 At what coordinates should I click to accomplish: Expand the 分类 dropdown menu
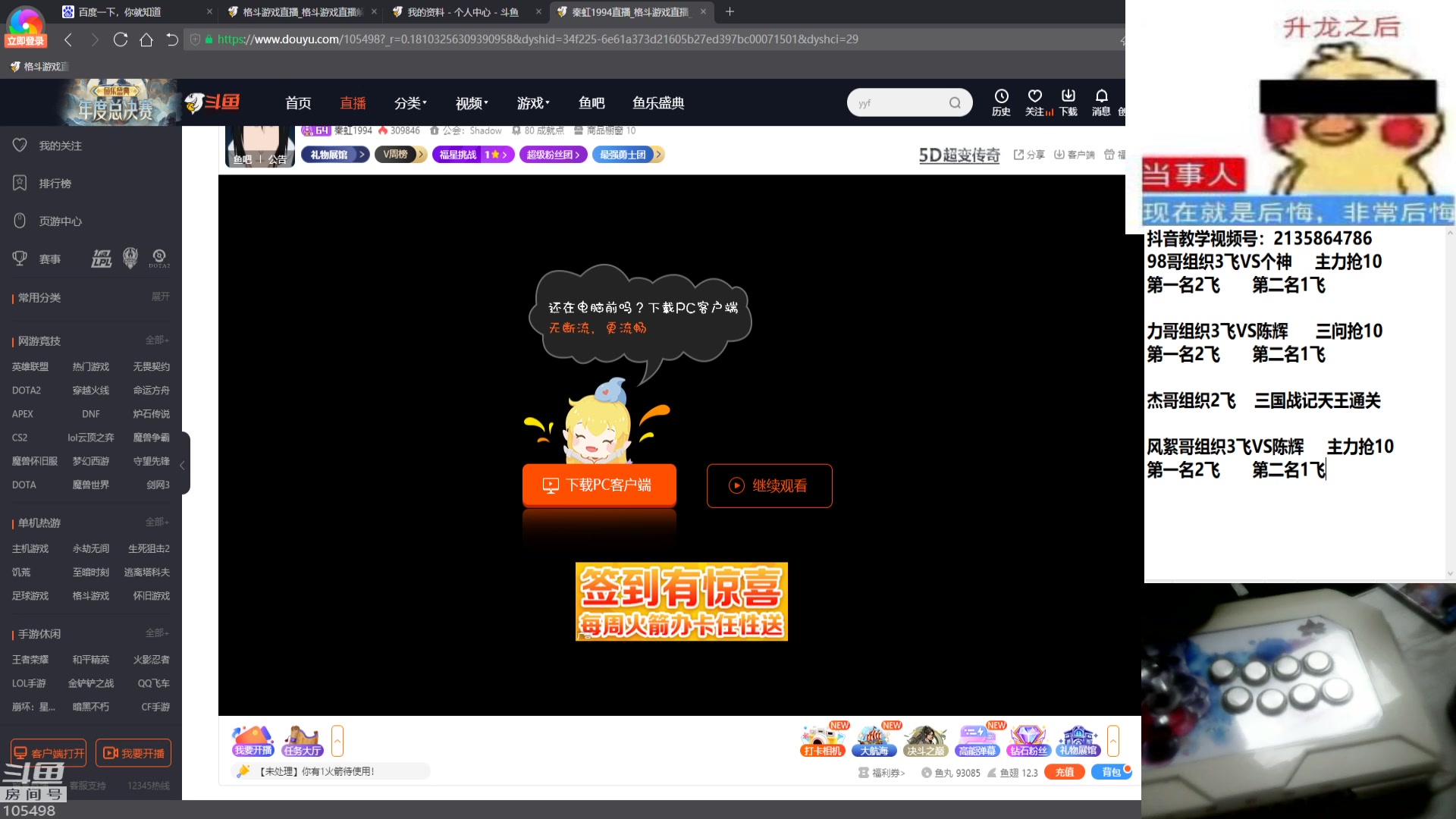(410, 103)
